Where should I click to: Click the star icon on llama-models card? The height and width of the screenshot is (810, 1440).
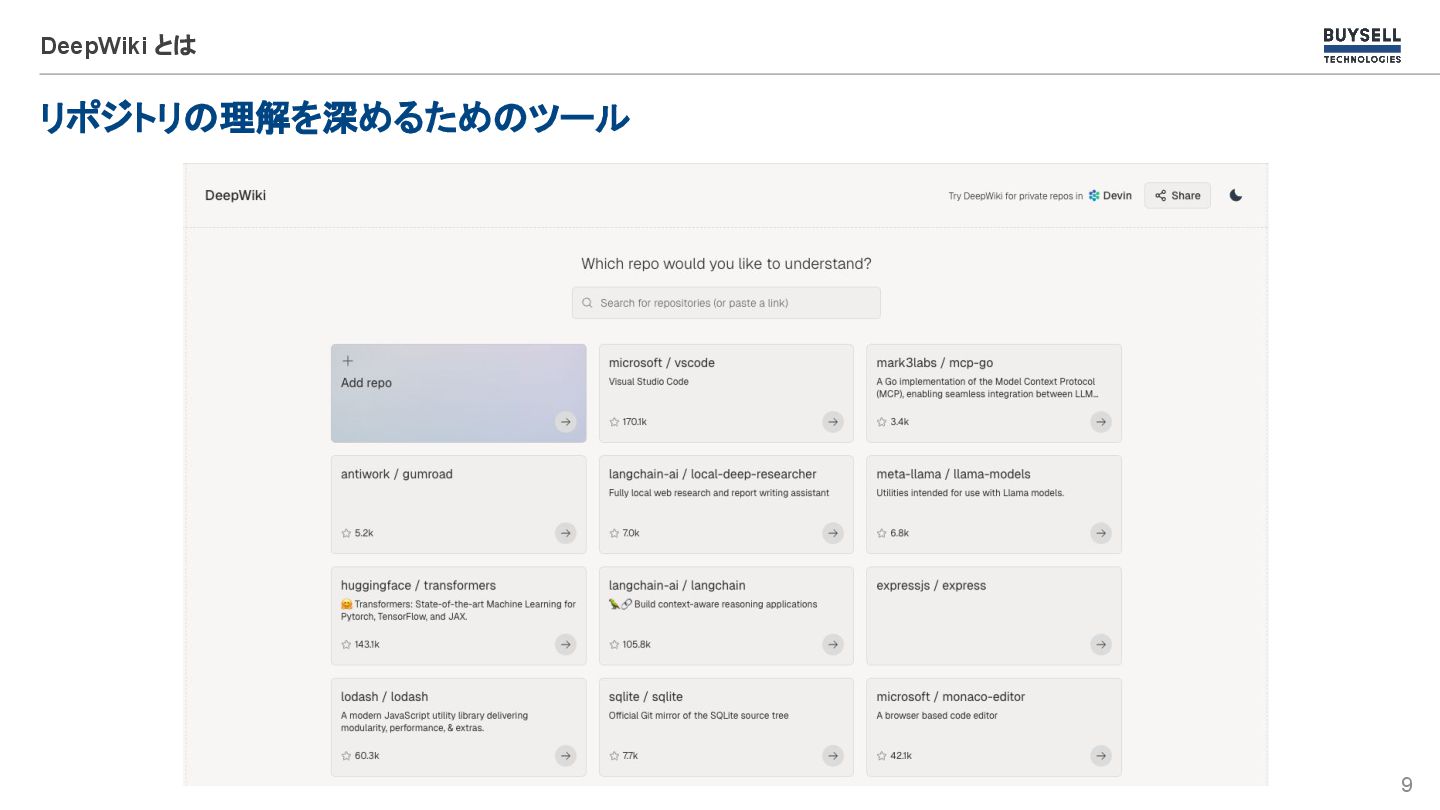[882, 533]
